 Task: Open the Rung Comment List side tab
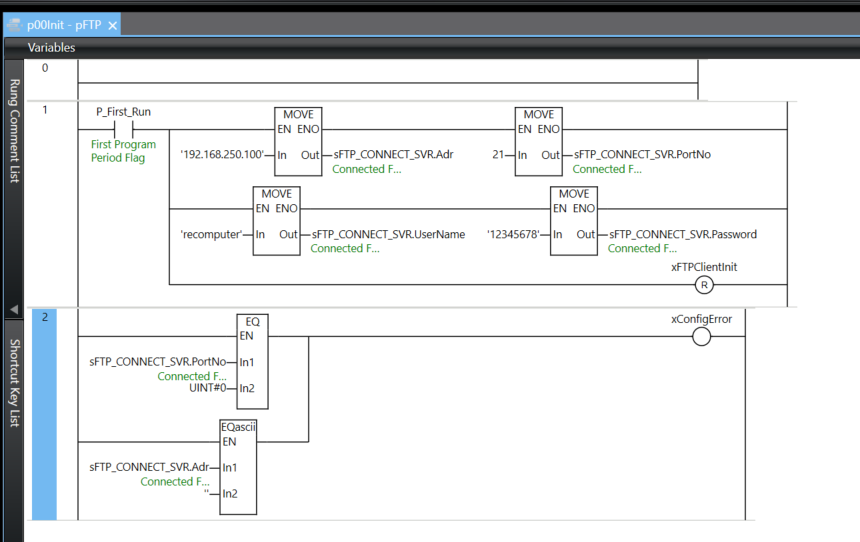[x=14, y=130]
